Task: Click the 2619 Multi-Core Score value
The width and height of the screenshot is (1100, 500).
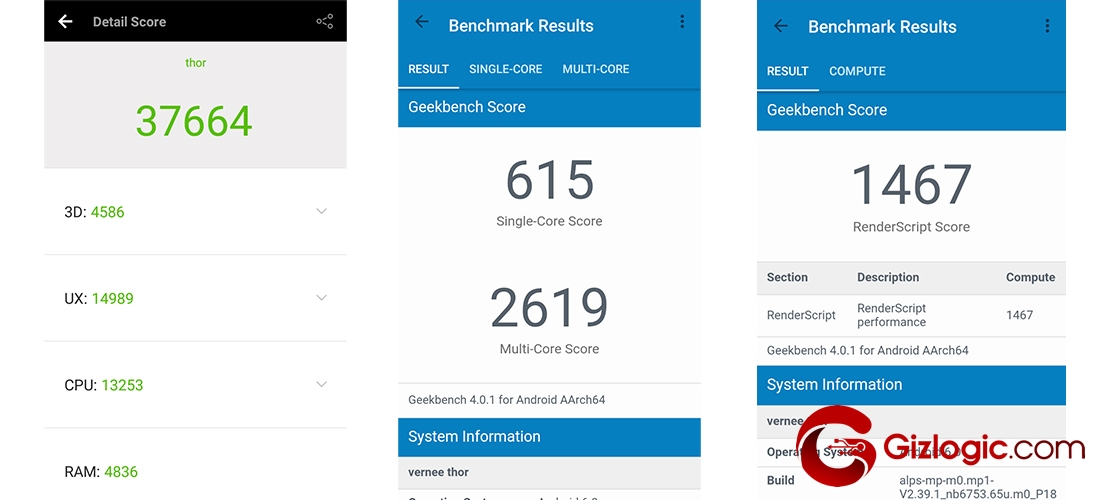Action: point(549,308)
